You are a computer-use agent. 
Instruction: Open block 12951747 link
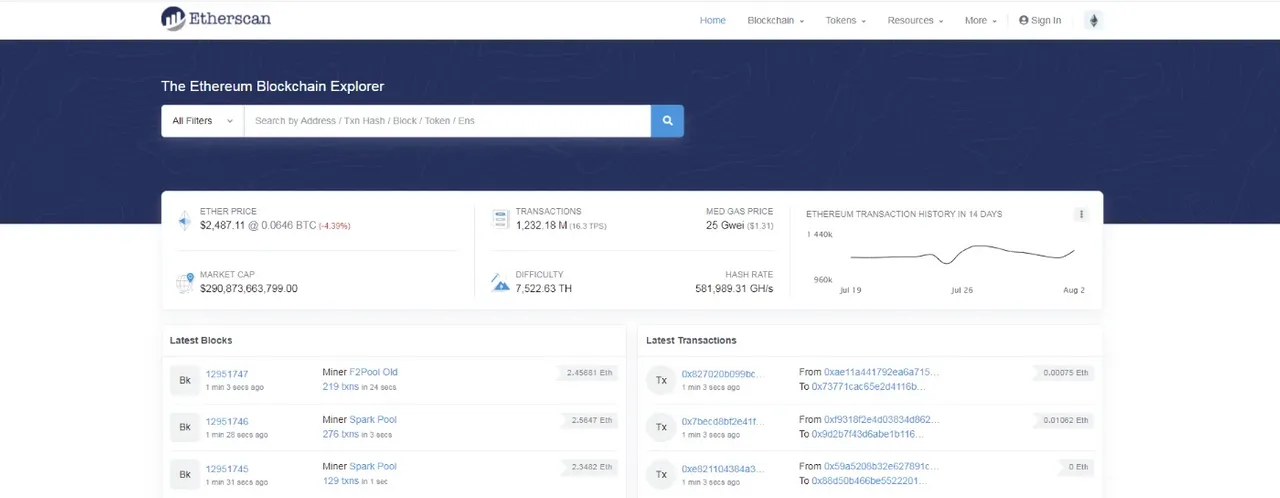(x=227, y=374)
